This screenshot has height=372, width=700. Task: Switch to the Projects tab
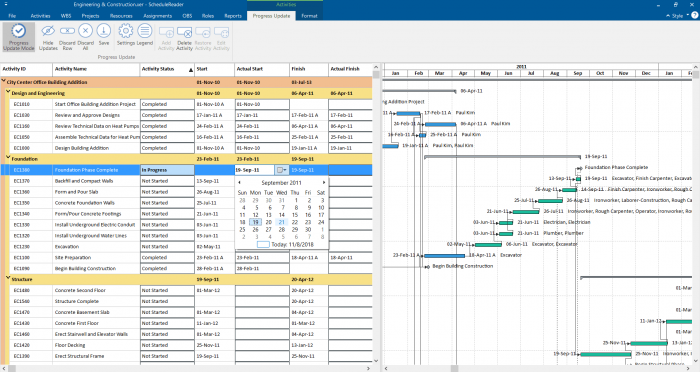click(x=90, y=16)
